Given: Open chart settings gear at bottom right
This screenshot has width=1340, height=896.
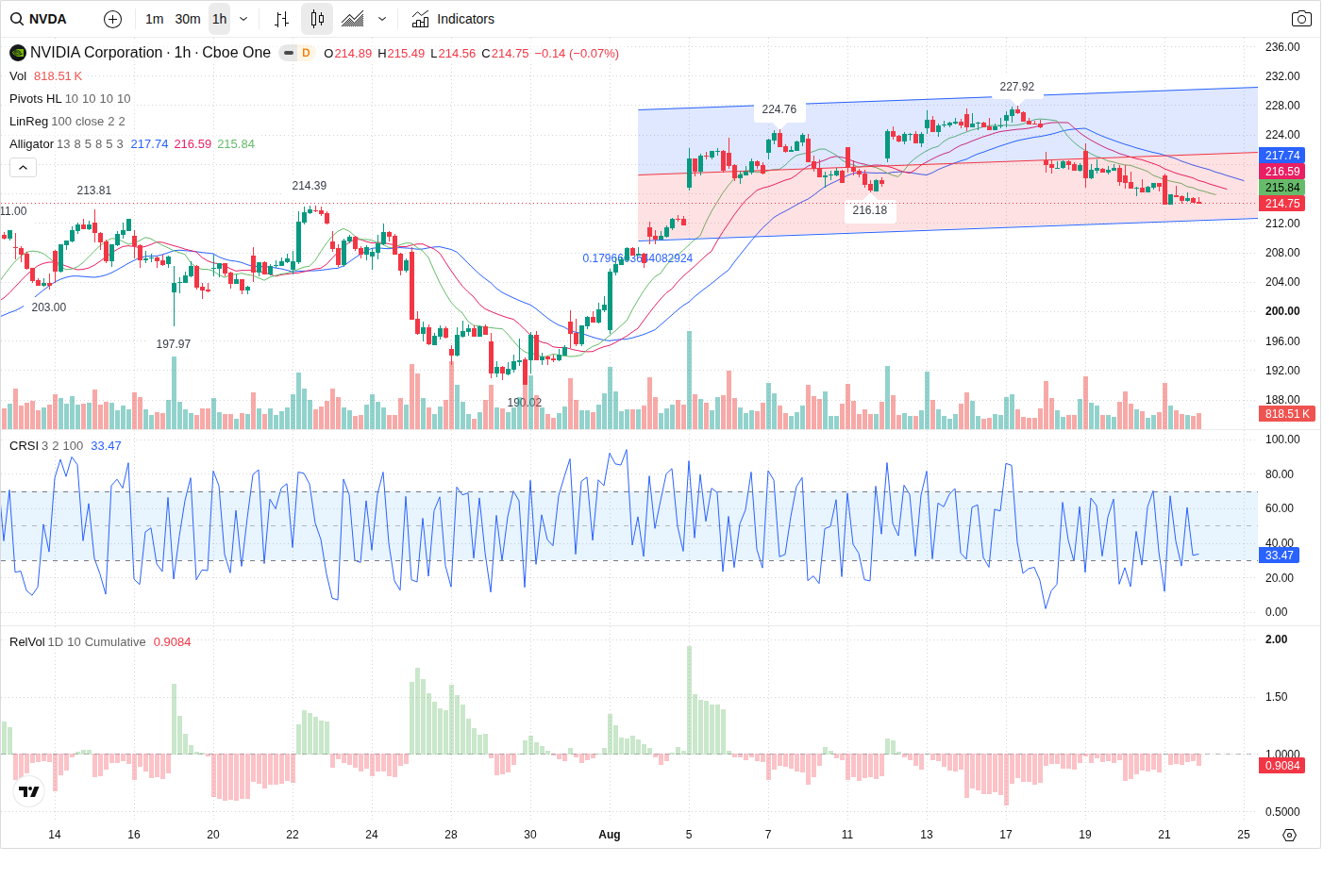Looking at the screenshot, I should (x=1290, y=835).
